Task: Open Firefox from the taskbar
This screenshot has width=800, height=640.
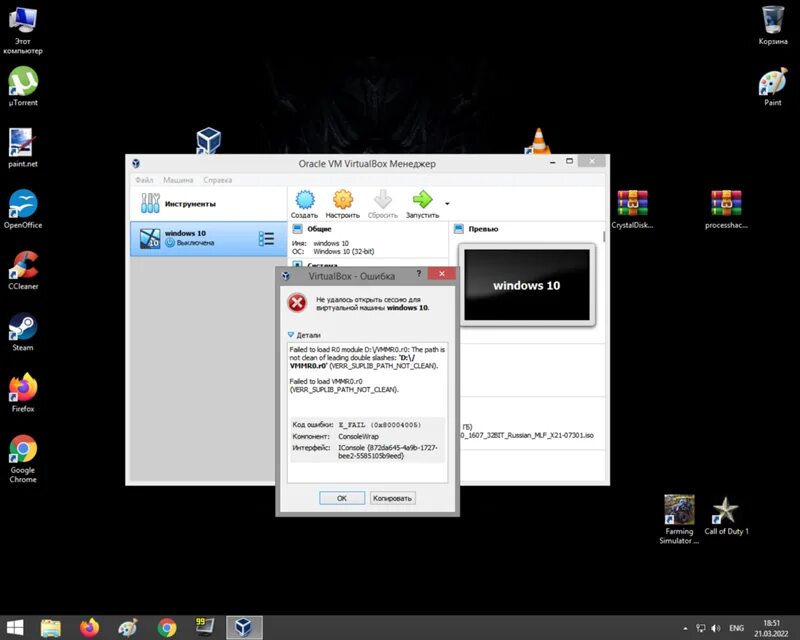Action: (x=89, y=627)
